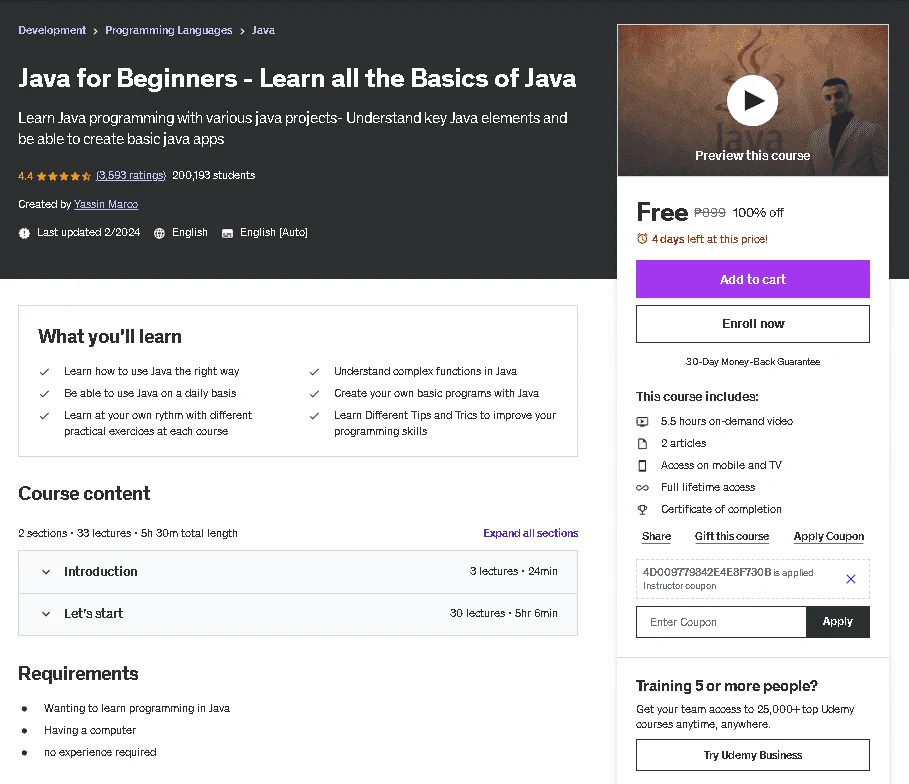The width and height of the screenshot is (909, 784).
Task: Click the Enroll now button
Action: (x=752, y=324)
